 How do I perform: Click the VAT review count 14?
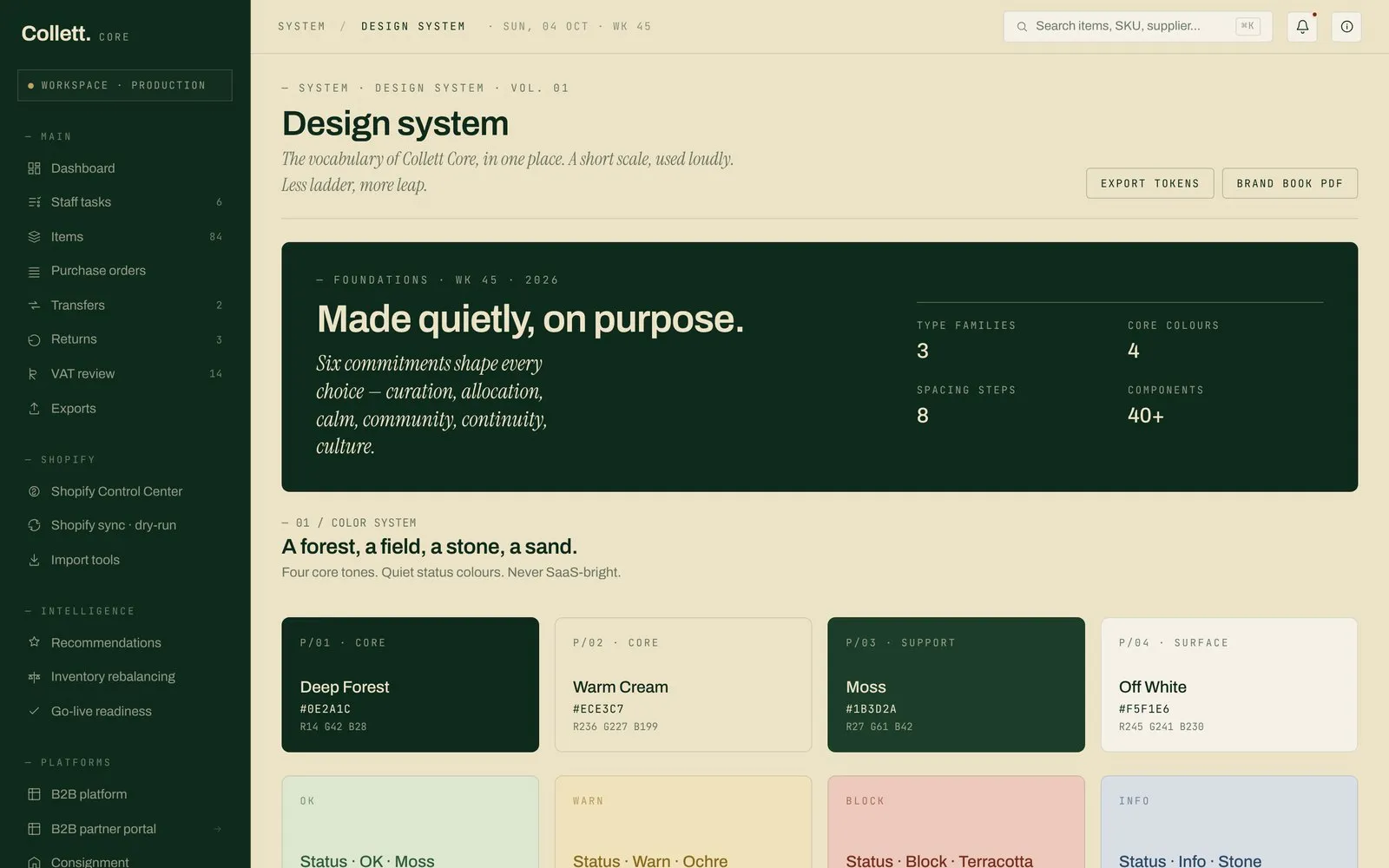tap(216, 374)
